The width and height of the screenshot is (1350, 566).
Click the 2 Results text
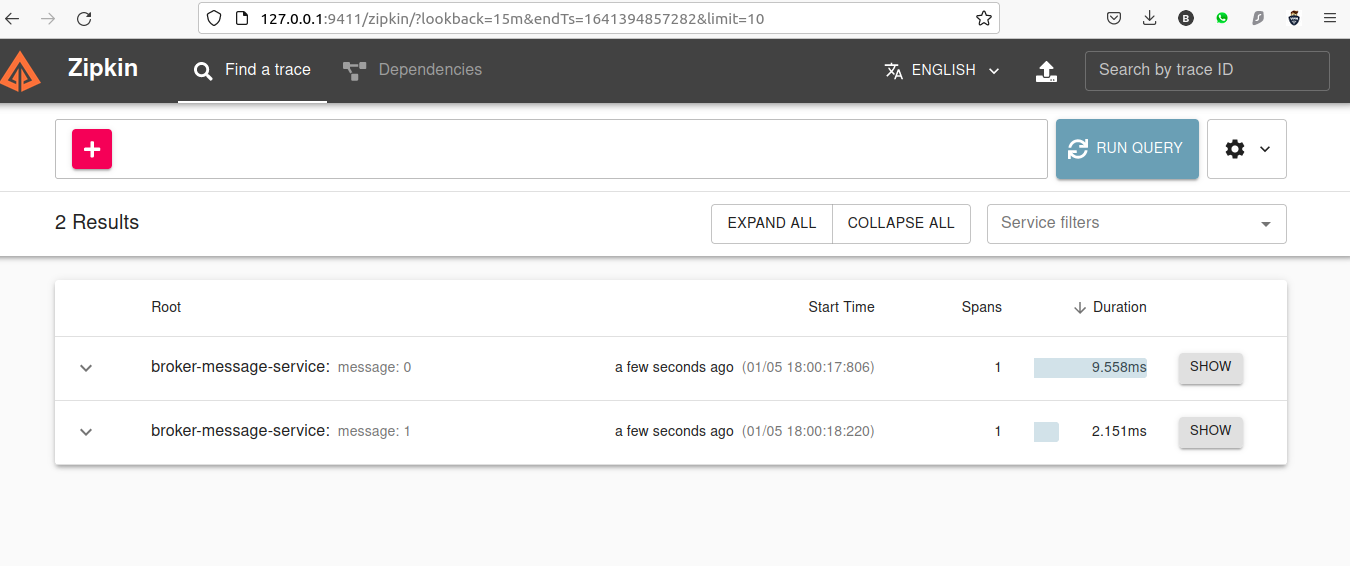click(x=97, y=223)
